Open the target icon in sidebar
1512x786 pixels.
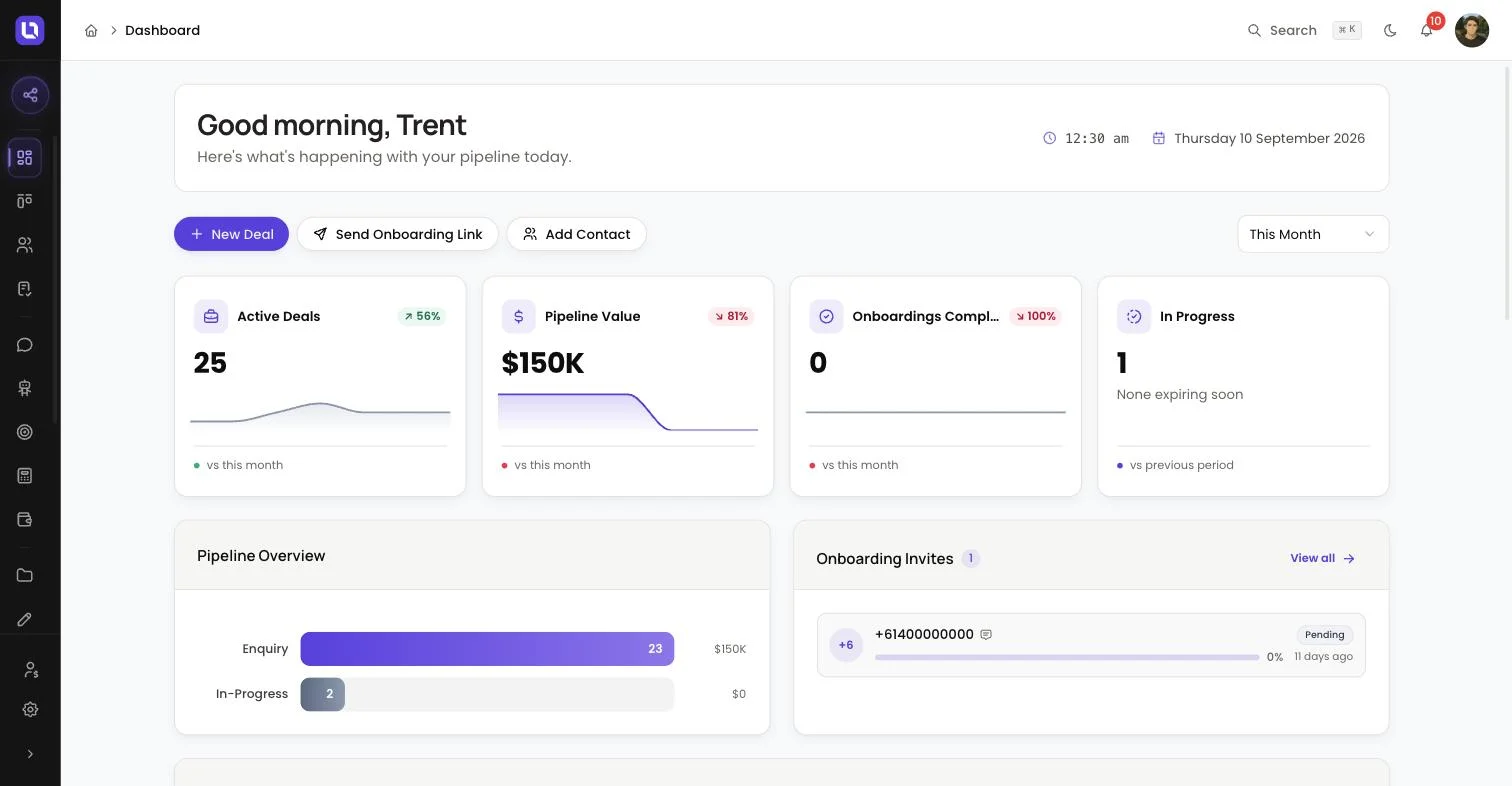click(25, 432)
